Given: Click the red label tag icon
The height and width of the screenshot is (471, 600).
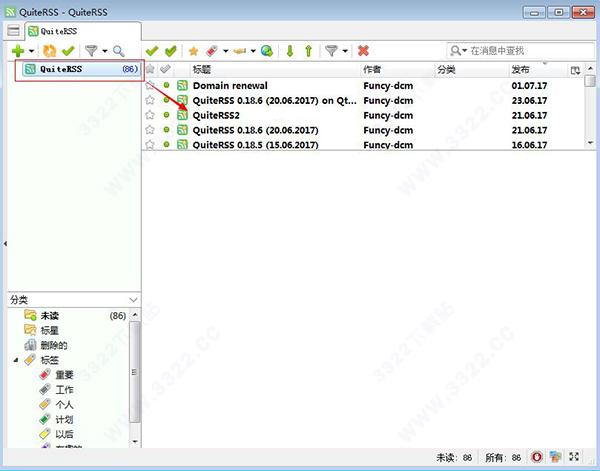Looking at the screenshot, I should click(x=212, y=51).
